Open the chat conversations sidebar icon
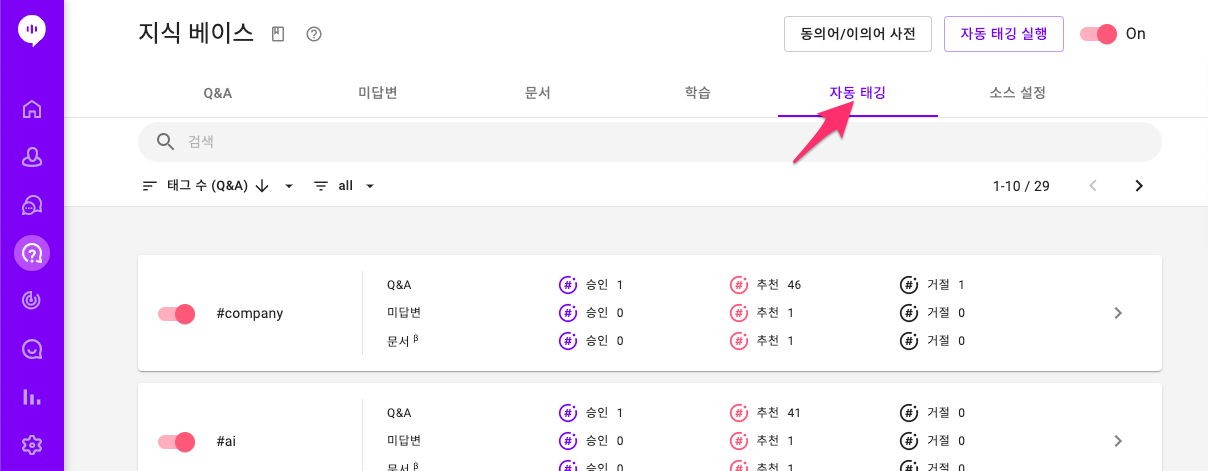Image resolution: width=1208 pixels, height=471 pixels. [x=32, y=205]
